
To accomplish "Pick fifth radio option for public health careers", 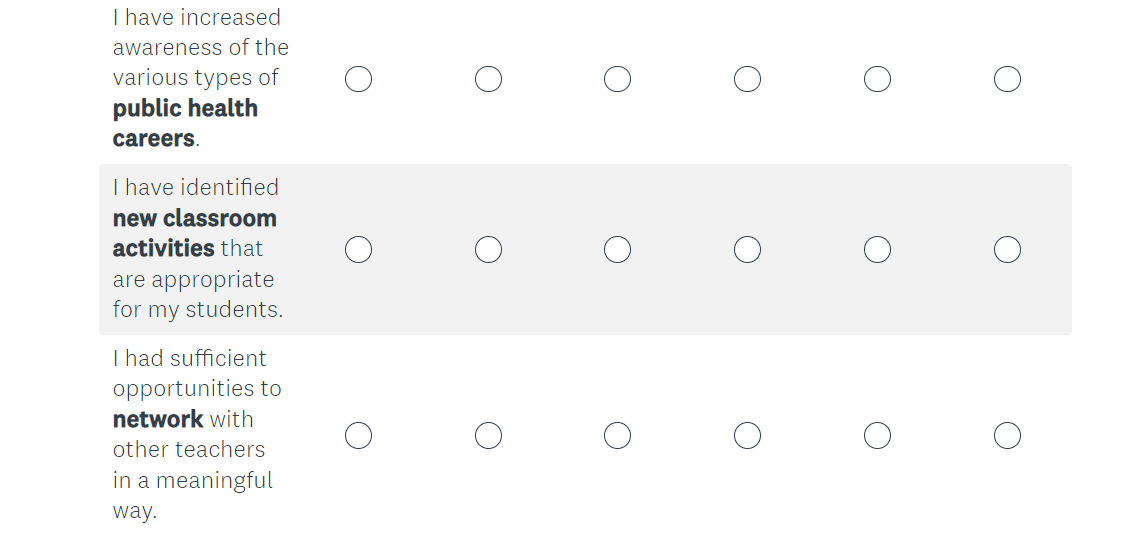I will (877, 79).
